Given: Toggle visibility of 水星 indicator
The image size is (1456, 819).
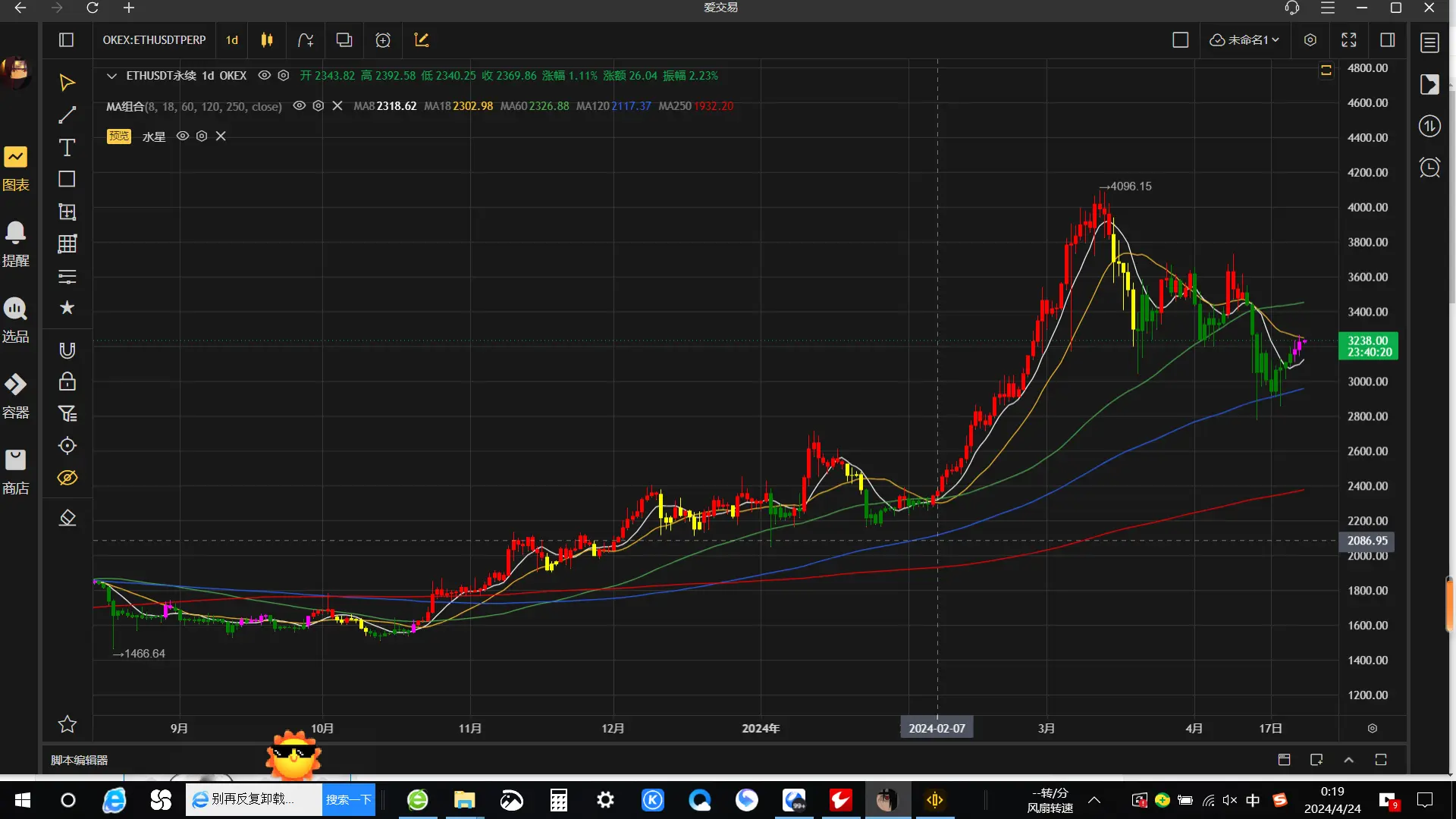Looking at the screenshot, I should point(183,136).
